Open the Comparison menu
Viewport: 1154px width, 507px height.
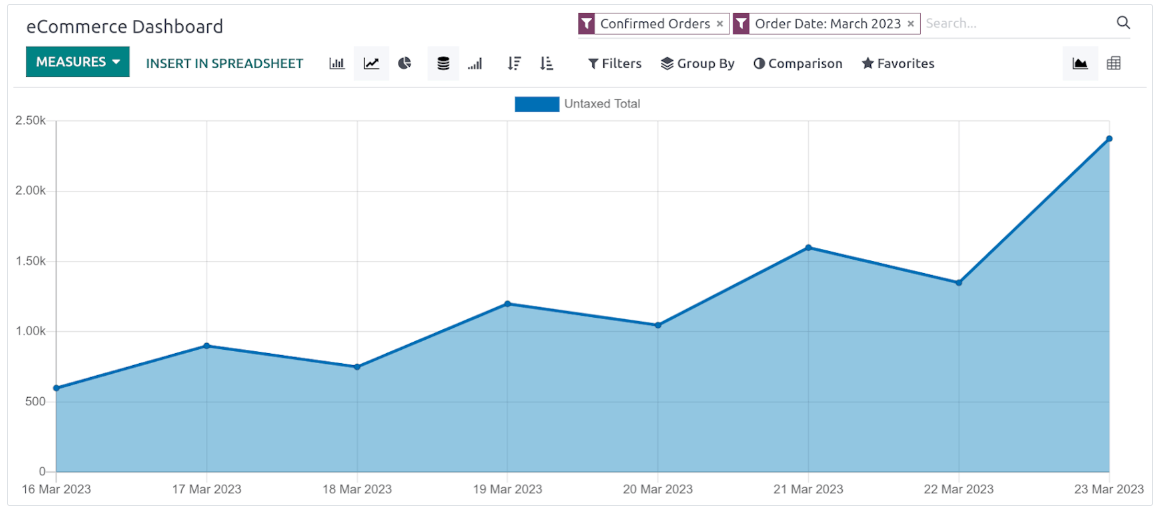798,63
